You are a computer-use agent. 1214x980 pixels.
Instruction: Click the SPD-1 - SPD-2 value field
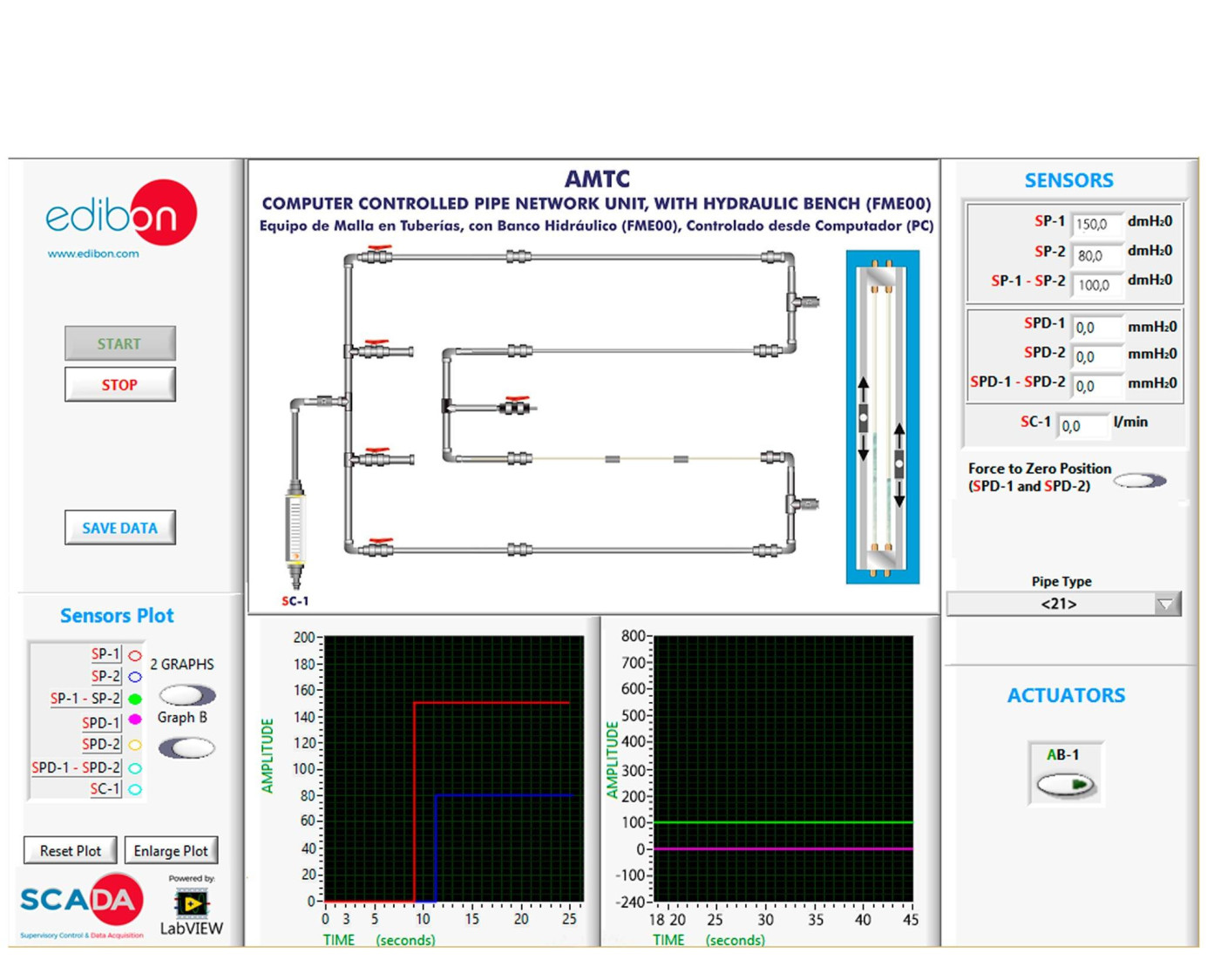click(x=1096, y=386)
